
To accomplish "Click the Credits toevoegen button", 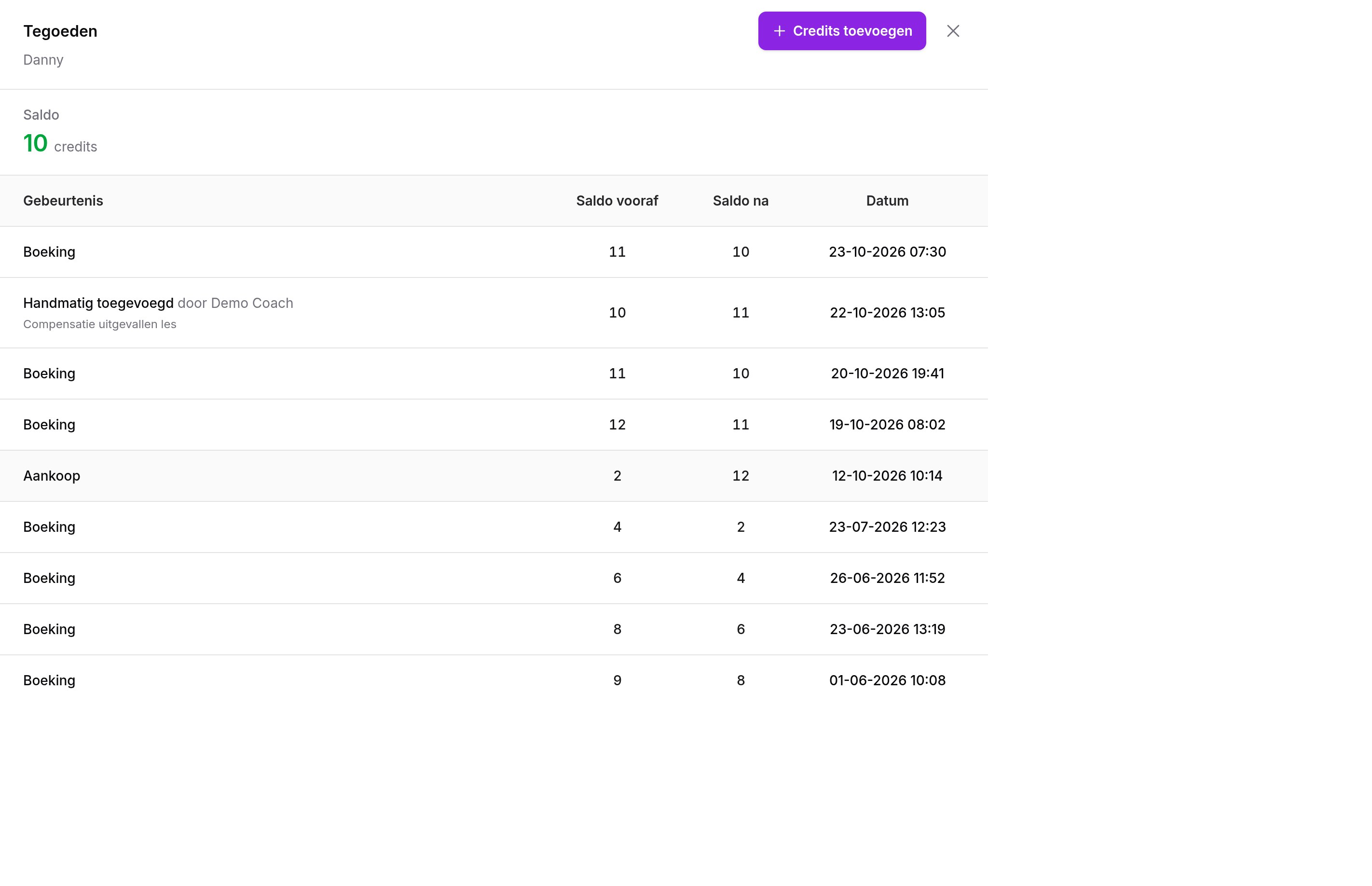I will (x=842, y=31).
